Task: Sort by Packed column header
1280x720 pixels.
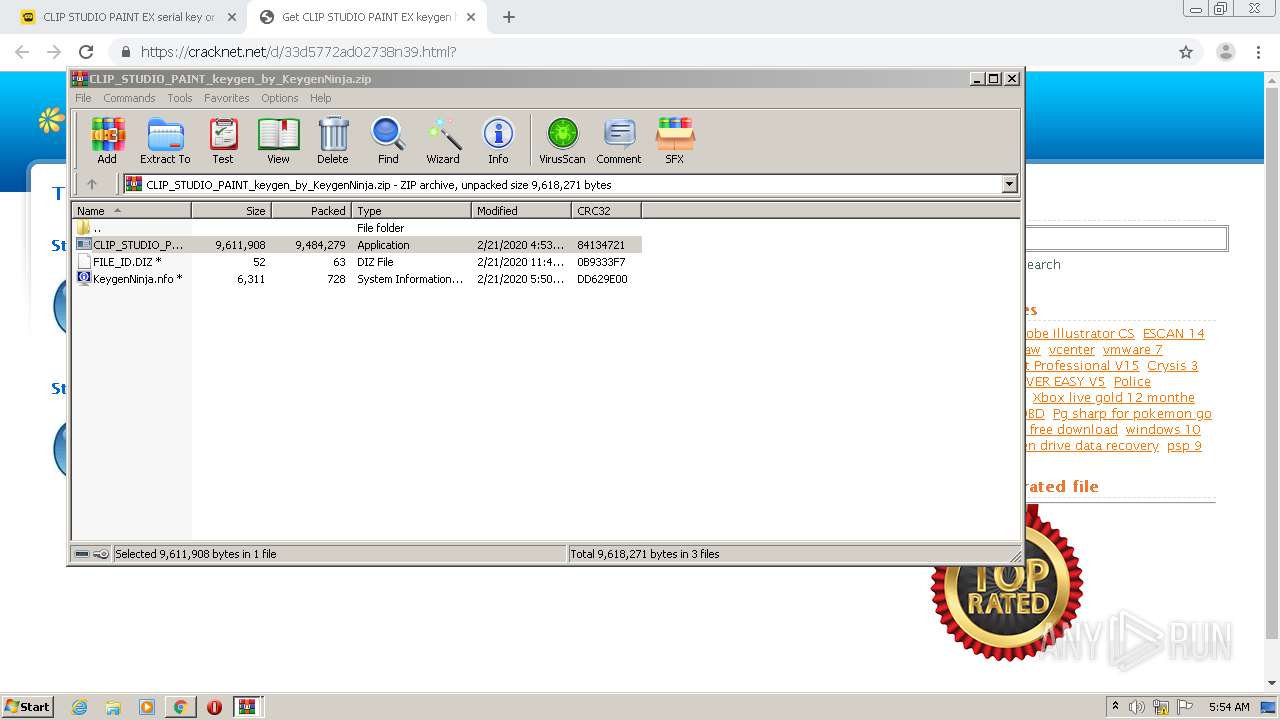Action: point(311,211)
